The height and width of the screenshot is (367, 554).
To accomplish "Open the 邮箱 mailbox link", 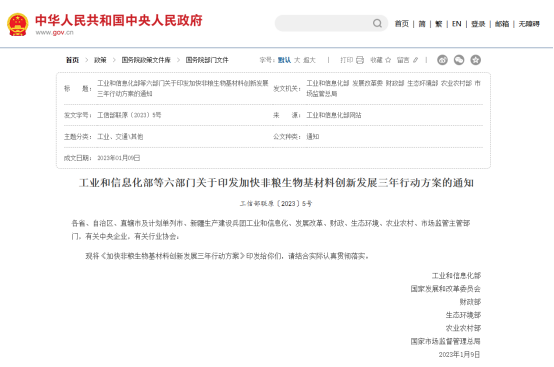I will tap(502, 24).
